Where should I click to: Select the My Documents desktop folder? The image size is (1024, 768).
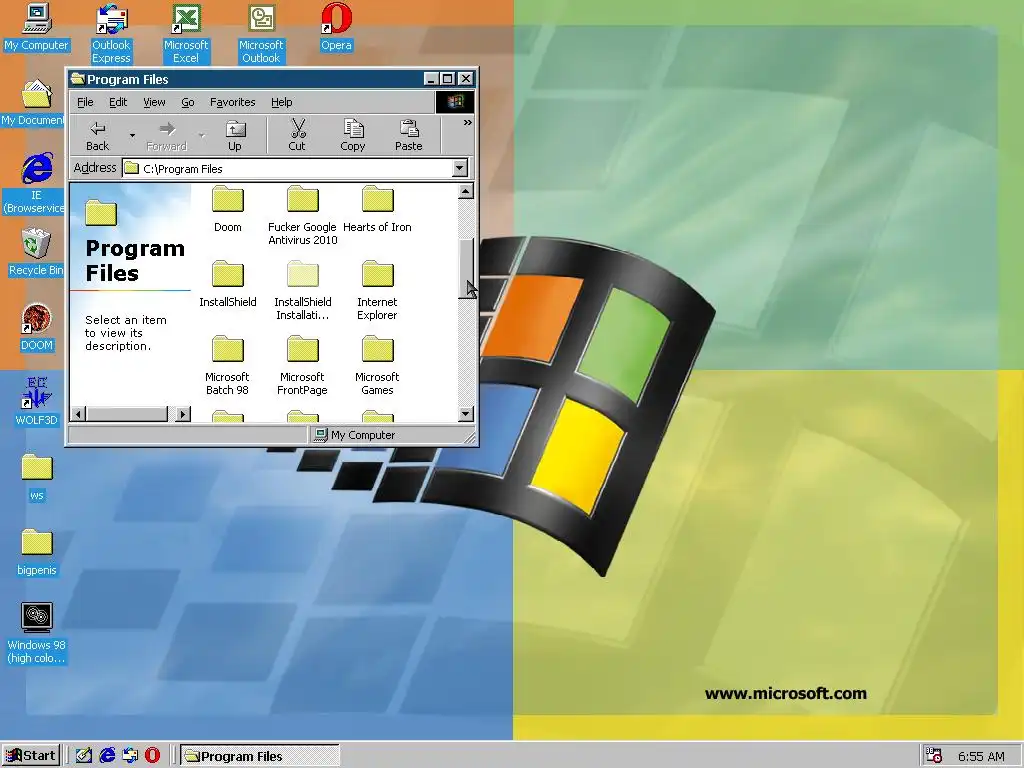(x=33, y=103)
